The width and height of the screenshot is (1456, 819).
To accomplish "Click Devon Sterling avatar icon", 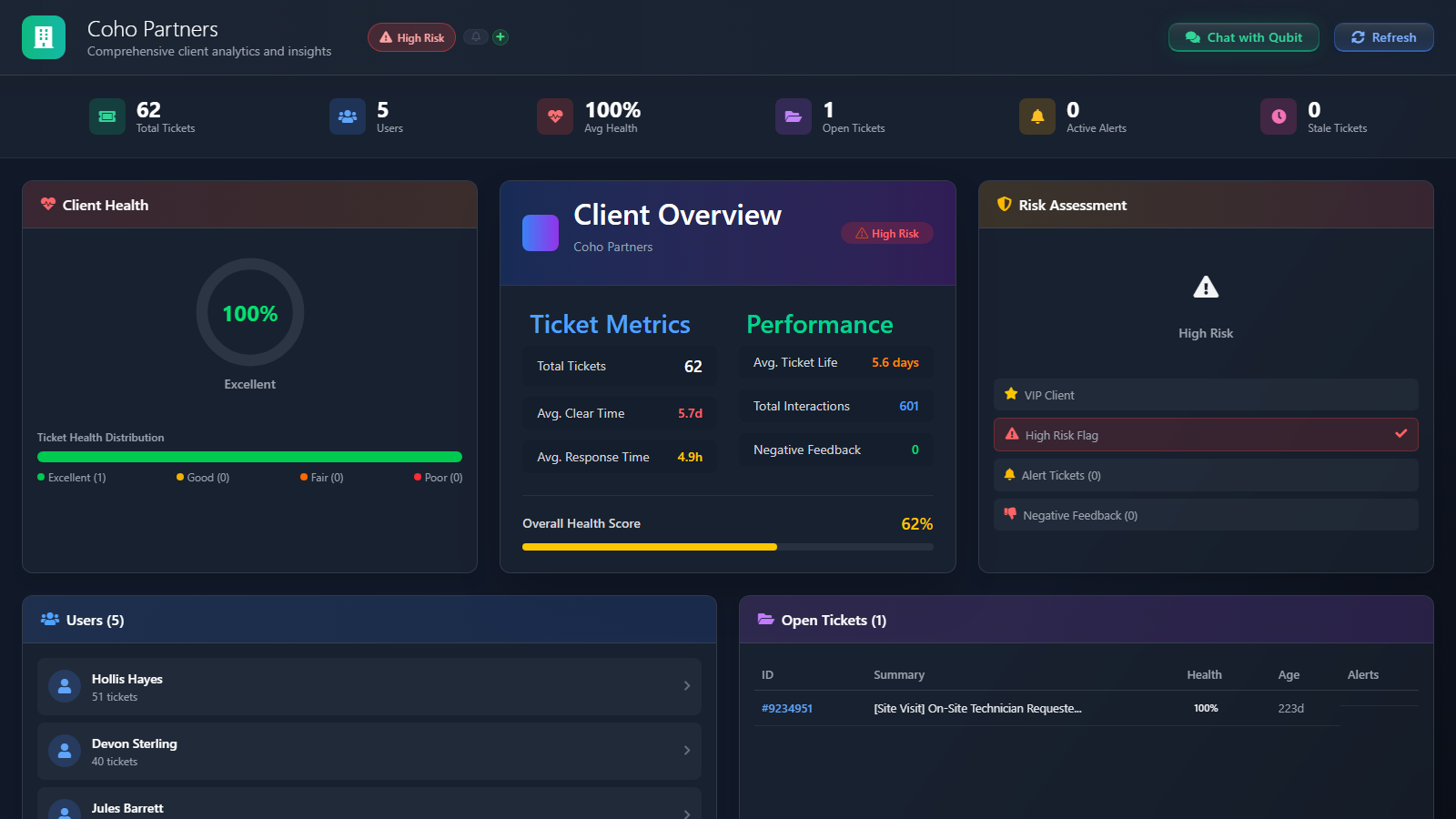I will pyautogui.click(x=65, y=752).
